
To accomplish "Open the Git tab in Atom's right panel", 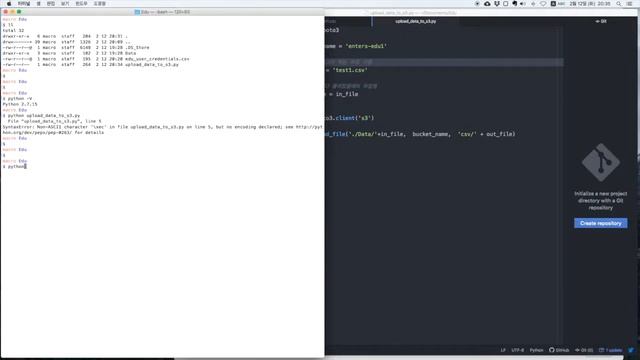I will [601, 21].
